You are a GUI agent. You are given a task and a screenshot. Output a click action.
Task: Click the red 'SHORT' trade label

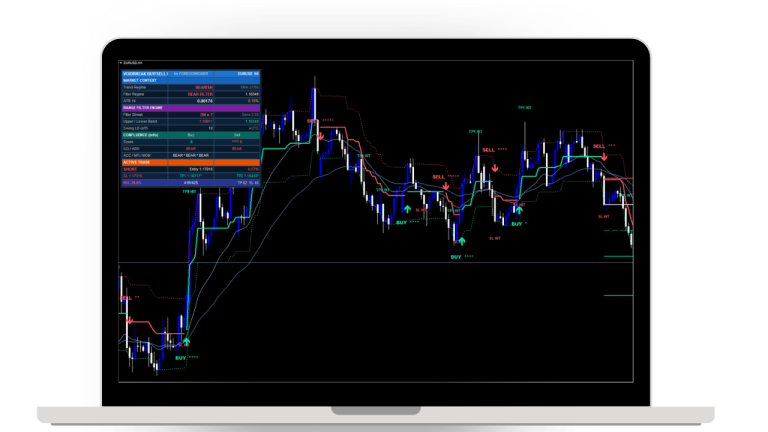click(130, 169)
